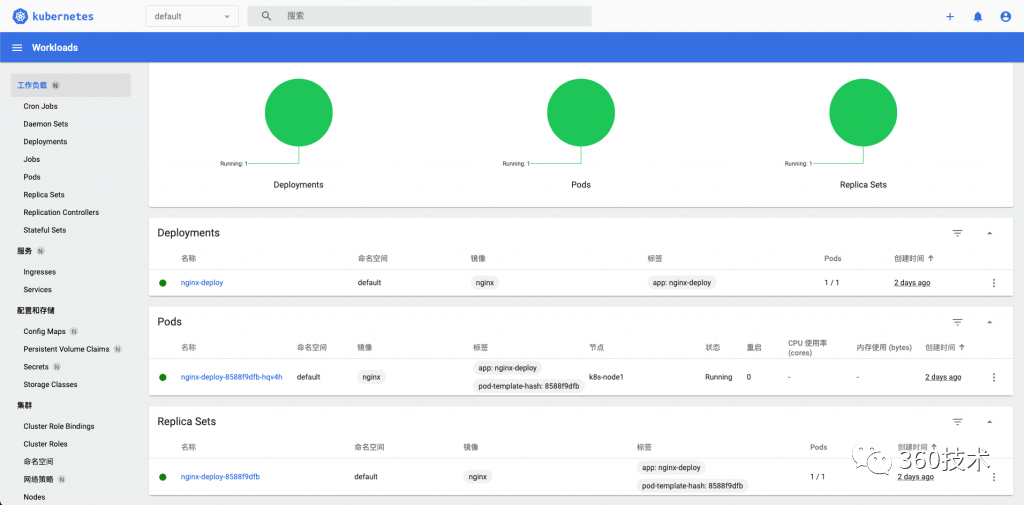1024x505 pixels.
Task: Click the nginx image chip in Deployments
Action: [485, 283]
